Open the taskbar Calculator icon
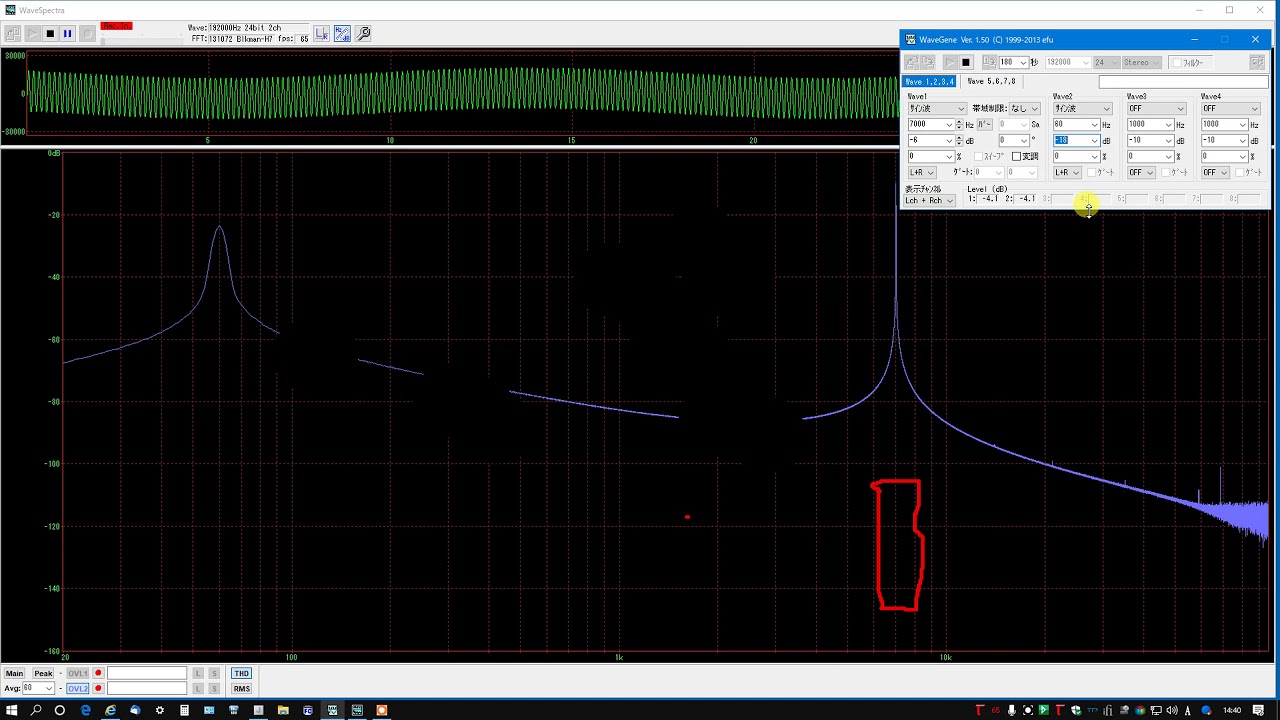The image size is (1280, 720). point(184,710)
